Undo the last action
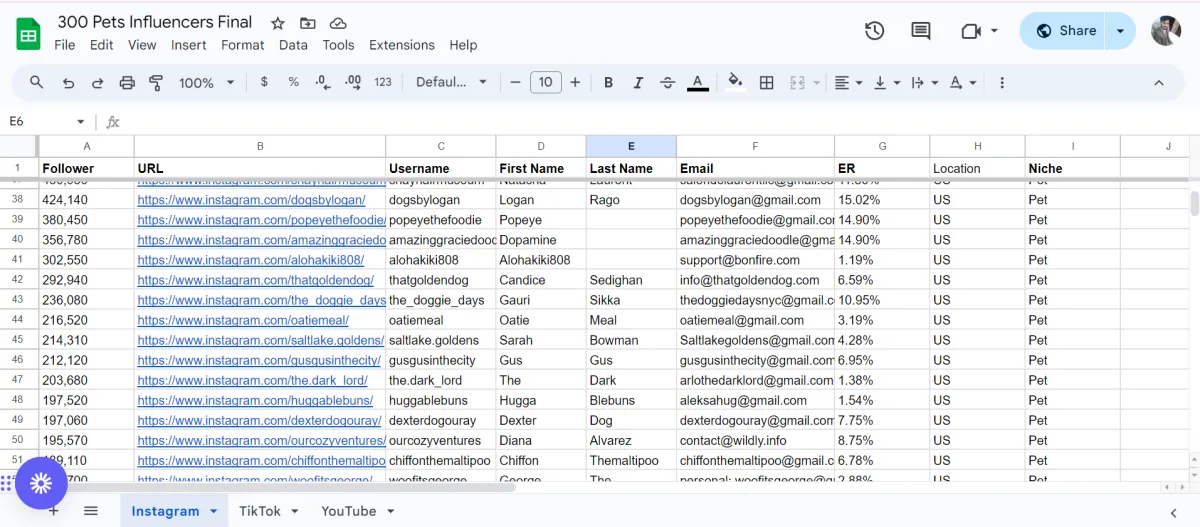This screenshot has height=527, width=1200. tap(68, 83)
